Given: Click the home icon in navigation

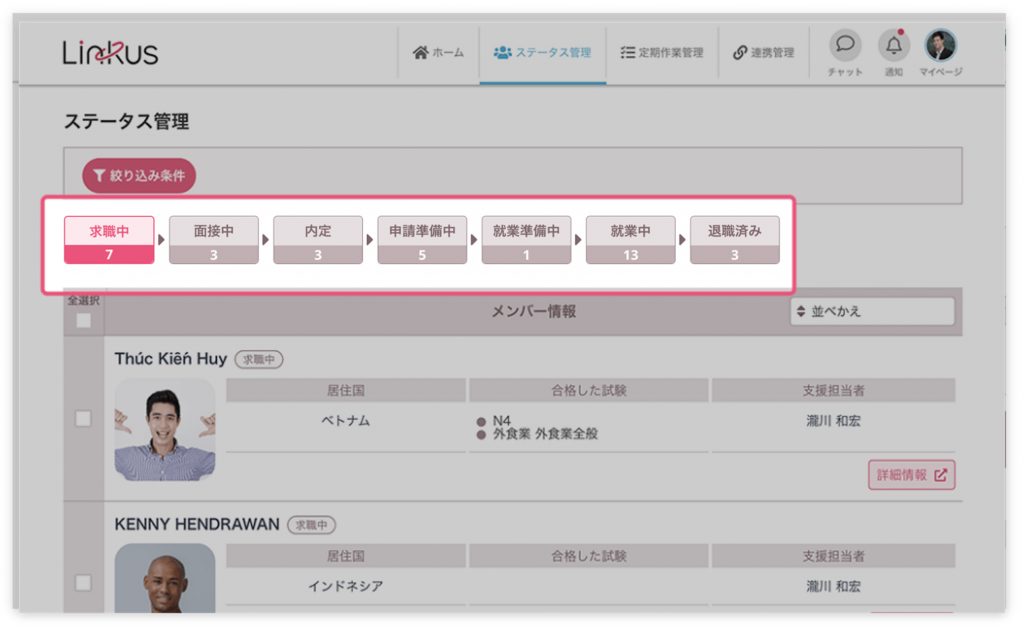Looking at the screenshot, I should click(x=421, y=53).
